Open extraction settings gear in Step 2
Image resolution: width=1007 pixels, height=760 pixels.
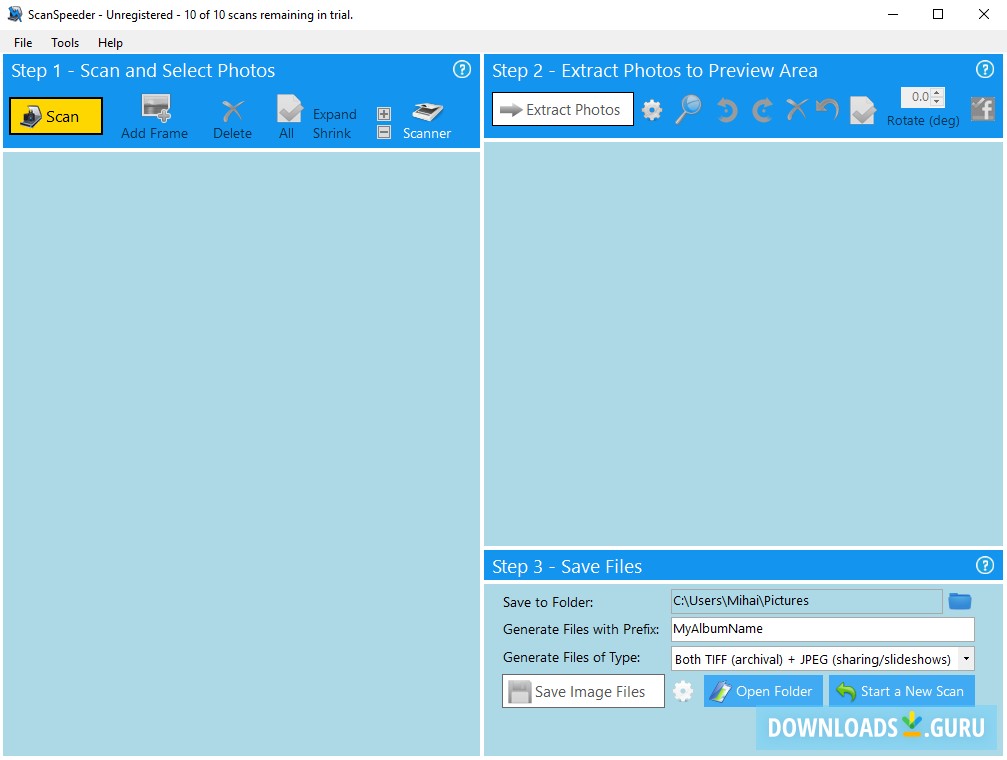[x=652, y=110]
